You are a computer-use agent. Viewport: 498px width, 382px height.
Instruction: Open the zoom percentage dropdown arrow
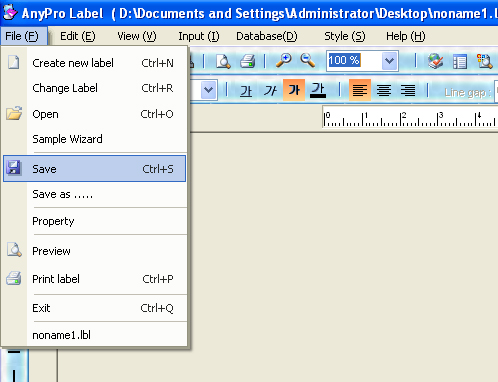coord(389,61)
